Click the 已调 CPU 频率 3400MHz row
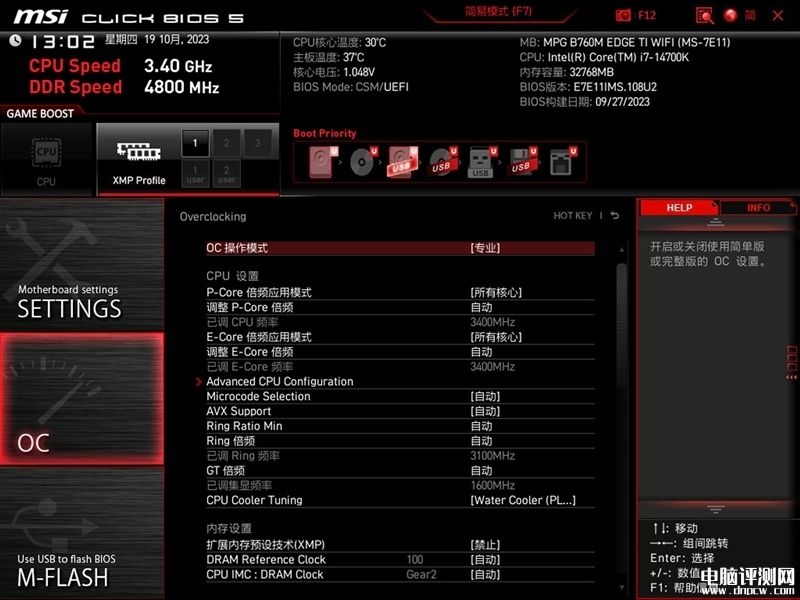Viewport: 800px width, 600px height. click(400, 322)
